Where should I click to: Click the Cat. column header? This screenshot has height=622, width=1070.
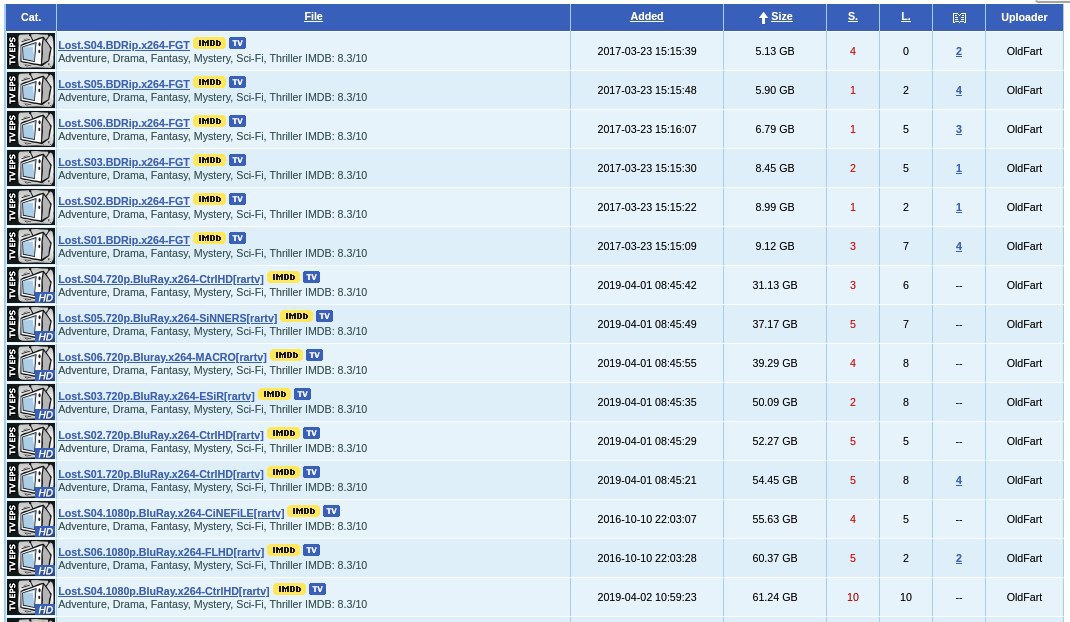pos(31,17)
